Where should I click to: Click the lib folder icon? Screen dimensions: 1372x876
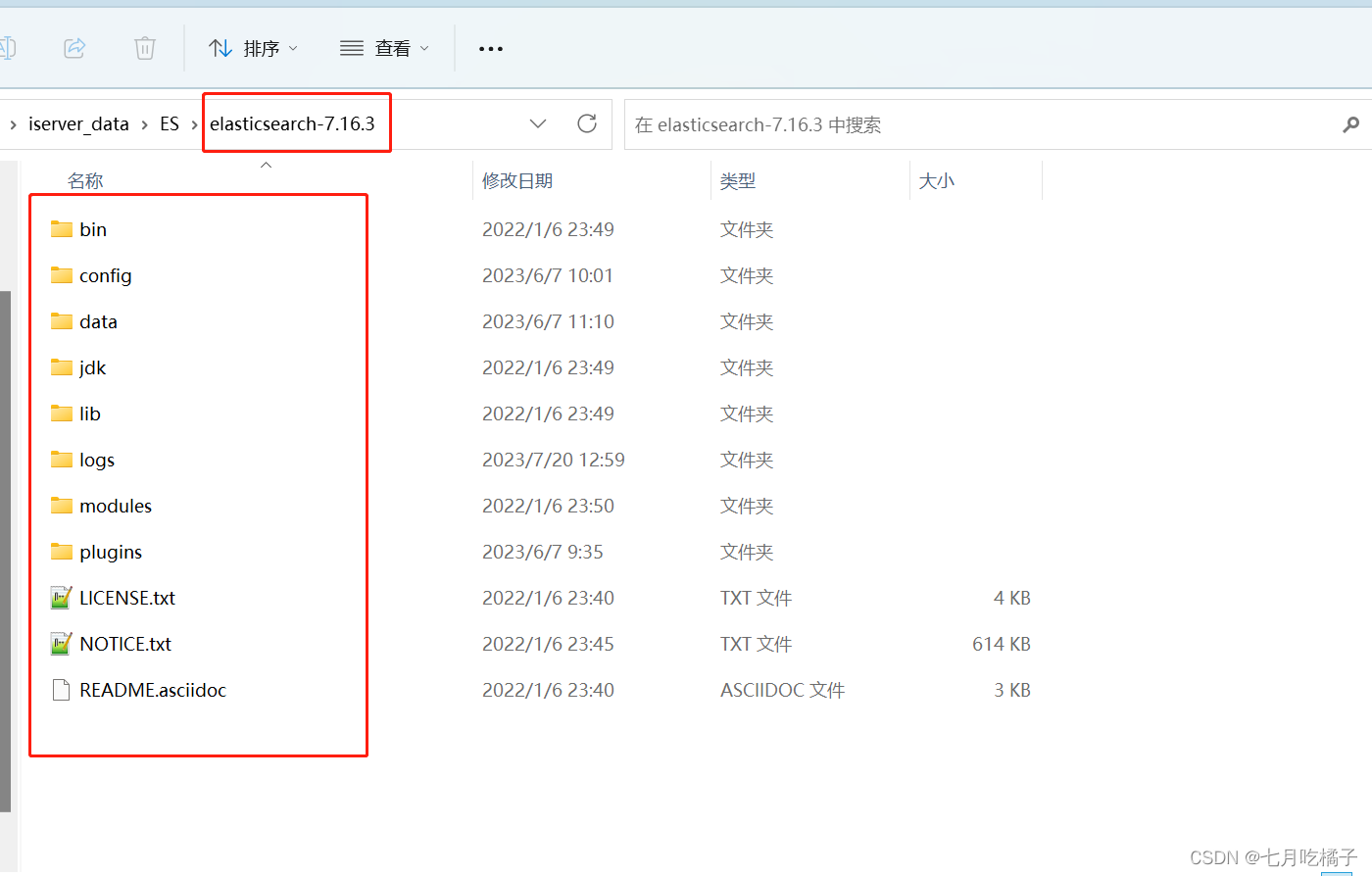pos(62,413)
